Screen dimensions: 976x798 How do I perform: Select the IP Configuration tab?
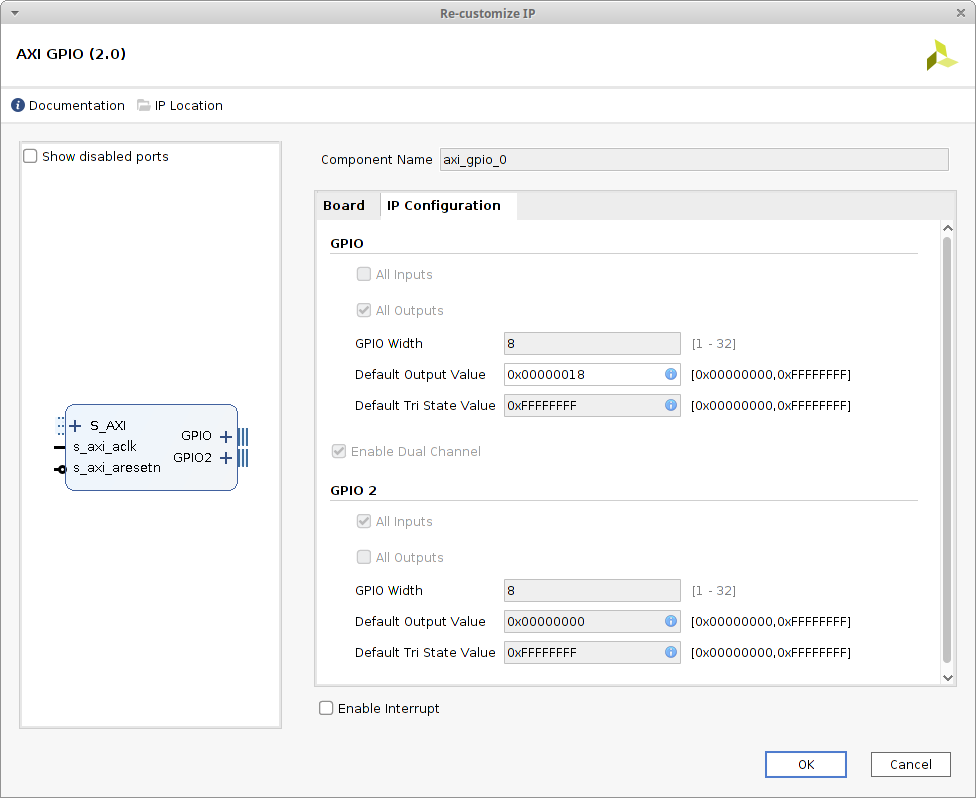444,206
